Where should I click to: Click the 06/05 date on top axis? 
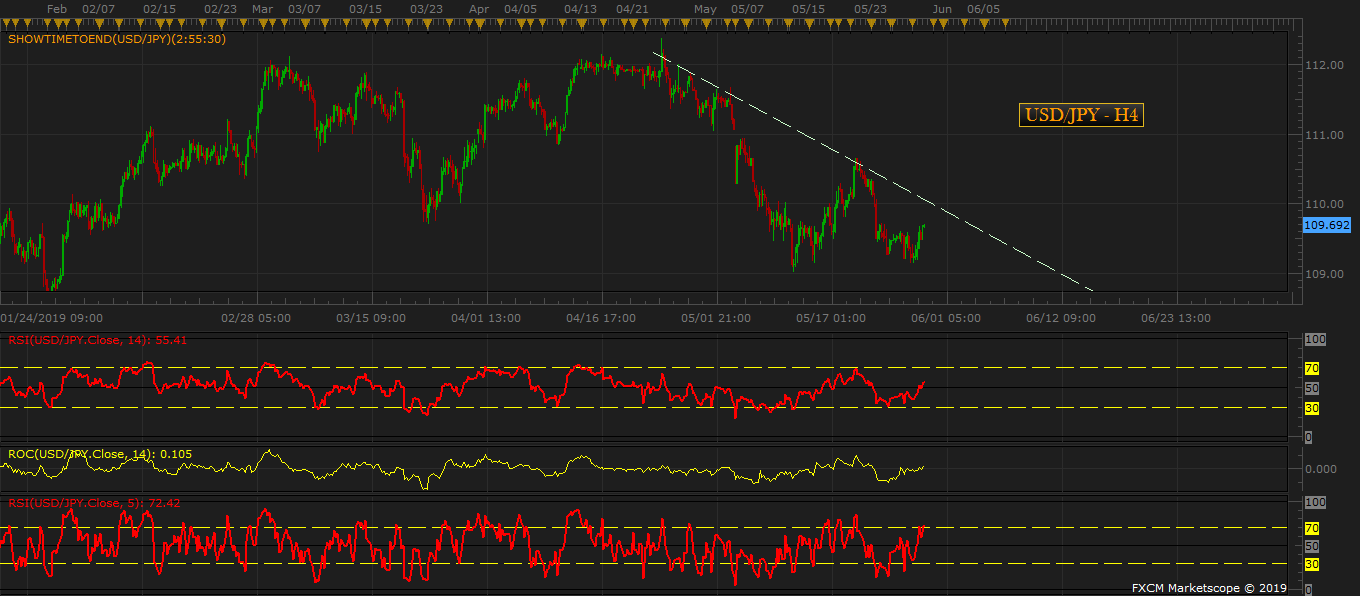click(x=983, y=8)
